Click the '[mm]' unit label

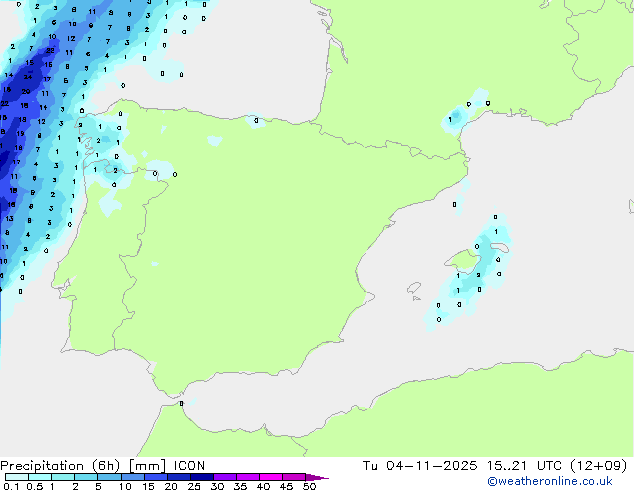coord(148,466)
